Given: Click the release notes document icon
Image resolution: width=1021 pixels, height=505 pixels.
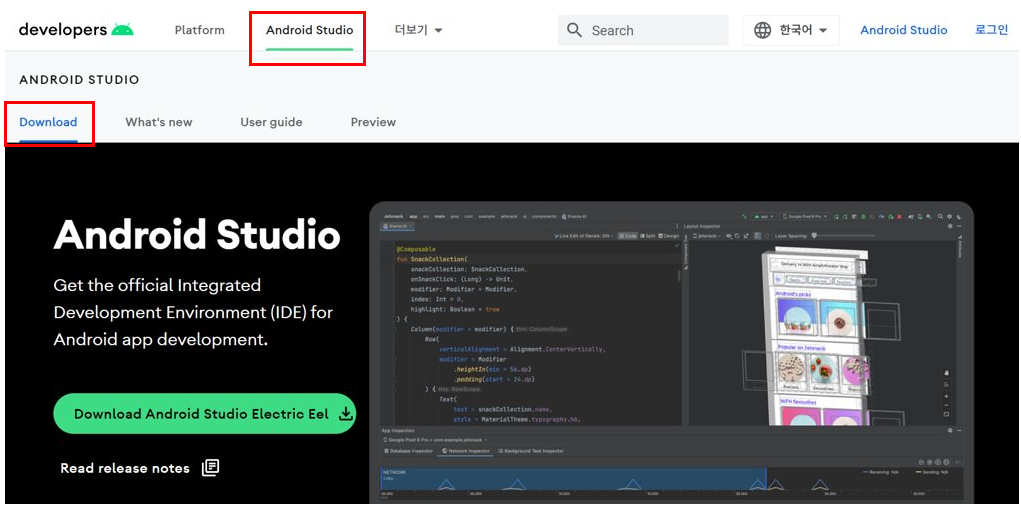Looking at the screenshot, I should tap(210, 468).
